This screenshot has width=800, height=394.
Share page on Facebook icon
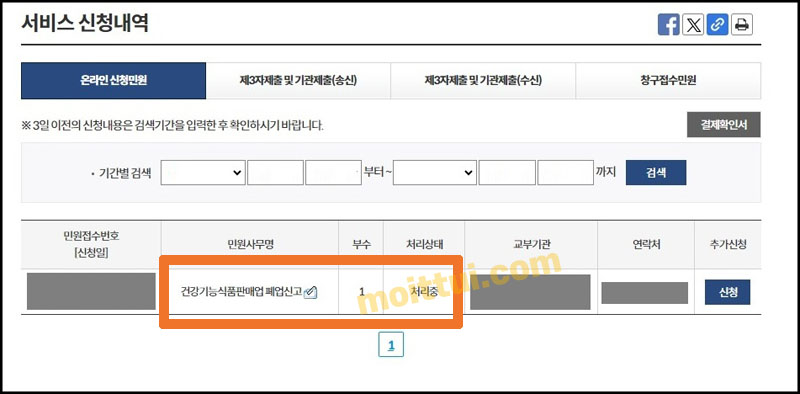pyautogui.click(x=668, y=24)
